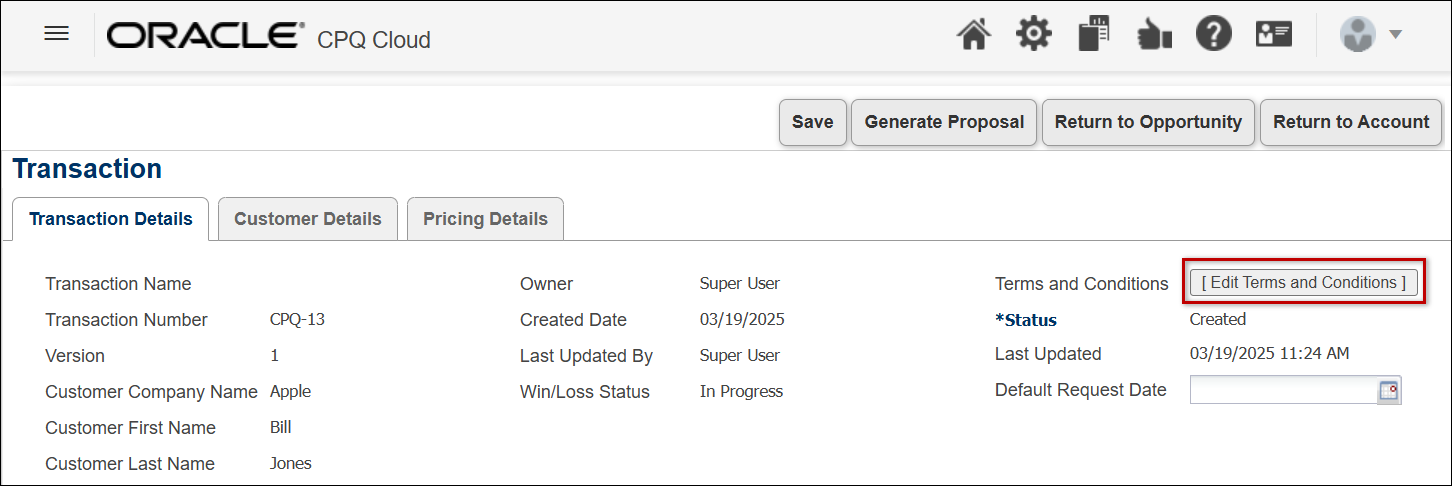The width and height of the screenshot is (1452, 486).
Task: Open the hamburger navigation menu
Action: click(x=57, y=34)
